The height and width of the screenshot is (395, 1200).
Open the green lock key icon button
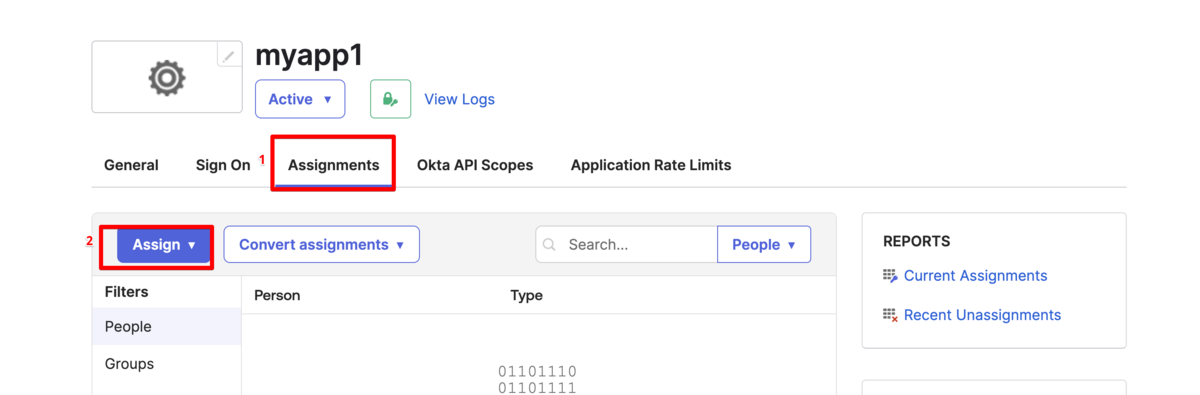click(x=390, y=99)
